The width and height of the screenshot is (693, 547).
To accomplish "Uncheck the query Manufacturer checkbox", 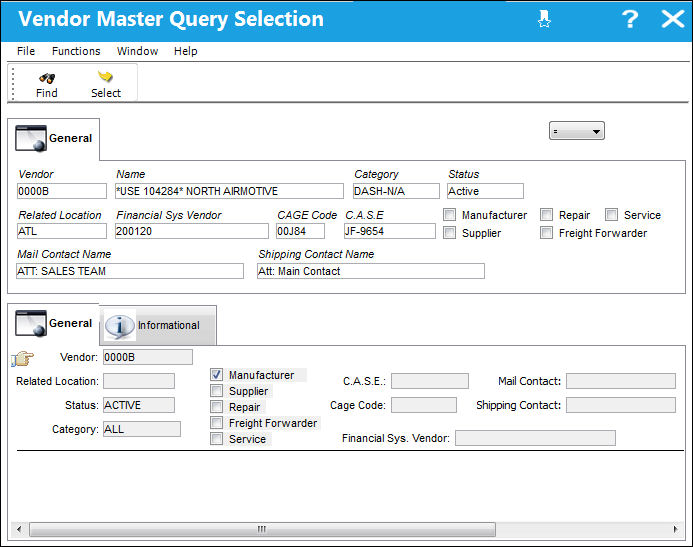I will pos(217,375).
